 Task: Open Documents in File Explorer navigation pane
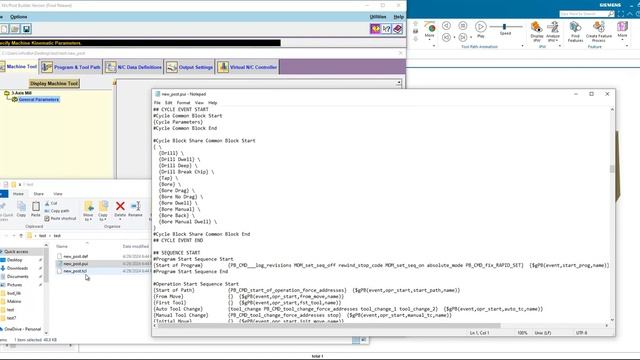18,276
